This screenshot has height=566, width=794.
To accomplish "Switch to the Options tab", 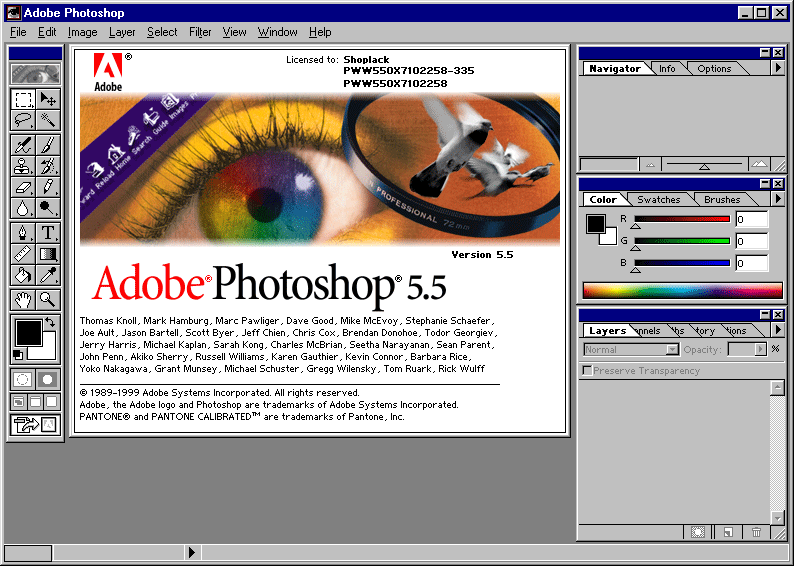I will (714, 68).
